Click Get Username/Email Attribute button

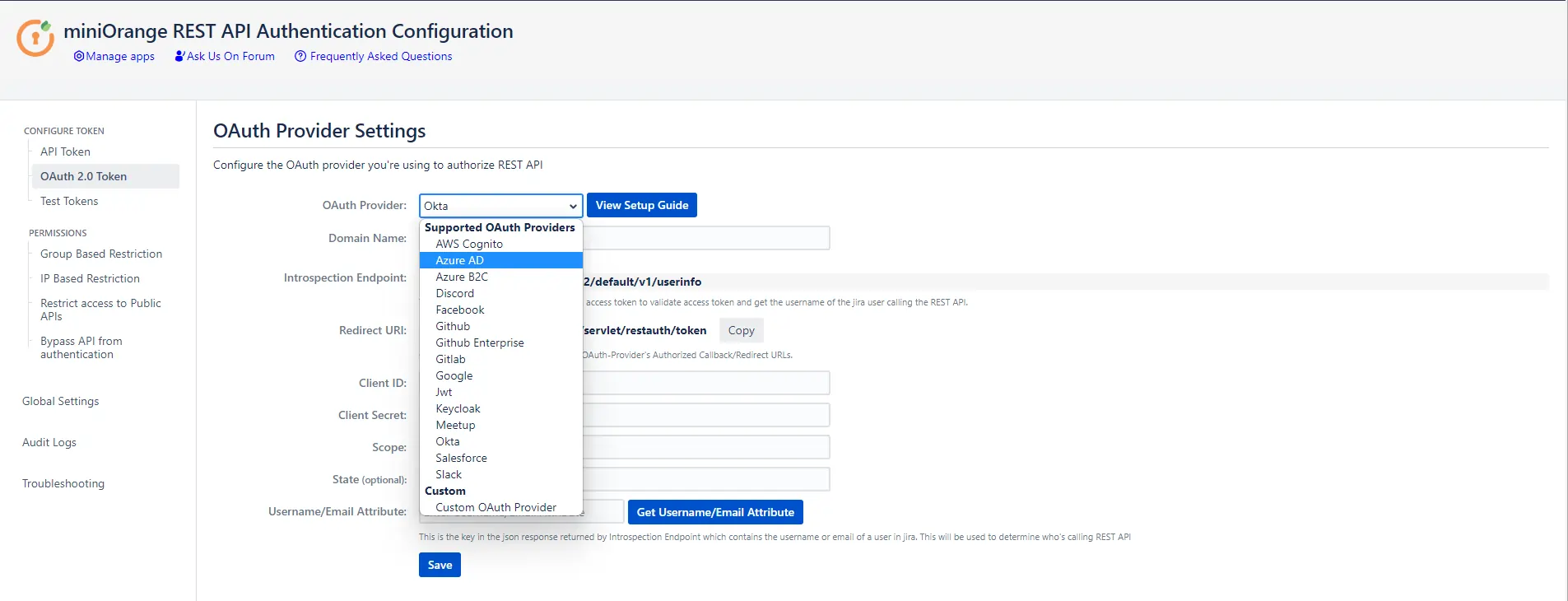pyautogui.click(x=715, y=512)
